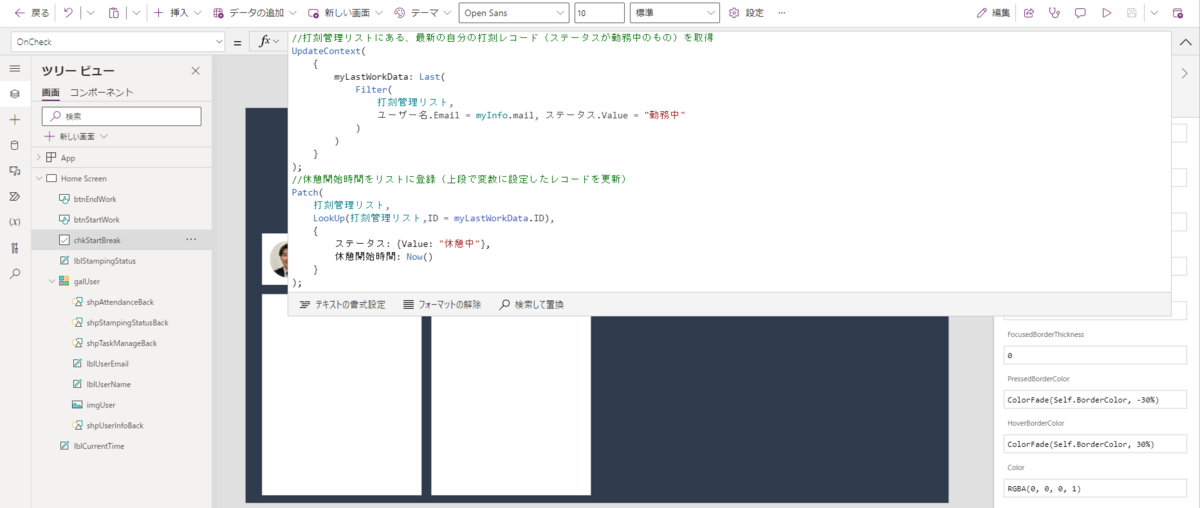
Task: Open the 挿入 insert menu
Action: point(177,13)
